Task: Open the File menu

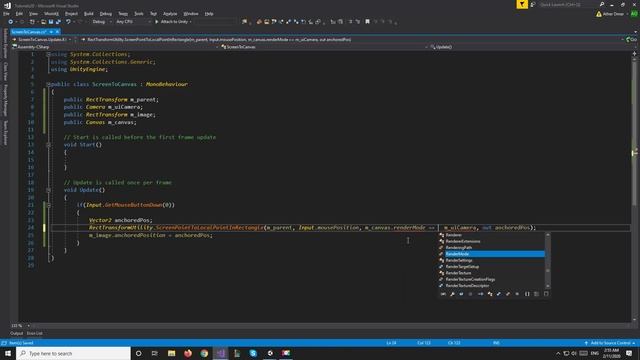Action: 6,14
